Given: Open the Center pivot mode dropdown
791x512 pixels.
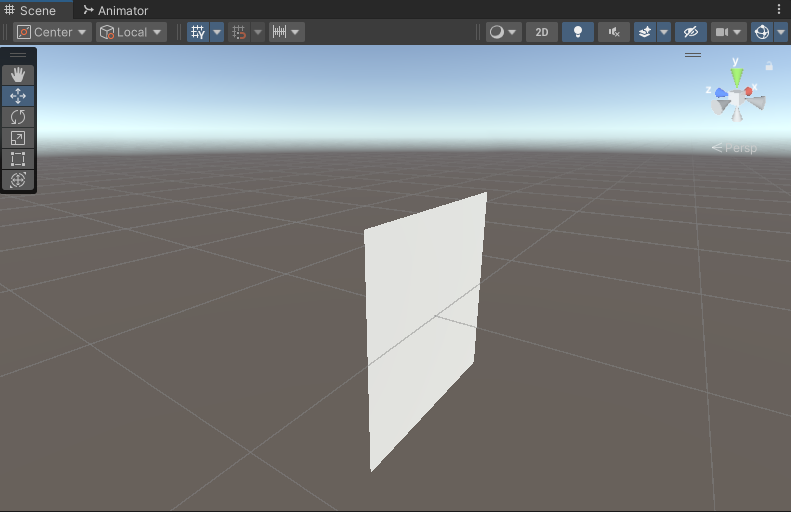Looking at the screenshot, I should (52, 32).
